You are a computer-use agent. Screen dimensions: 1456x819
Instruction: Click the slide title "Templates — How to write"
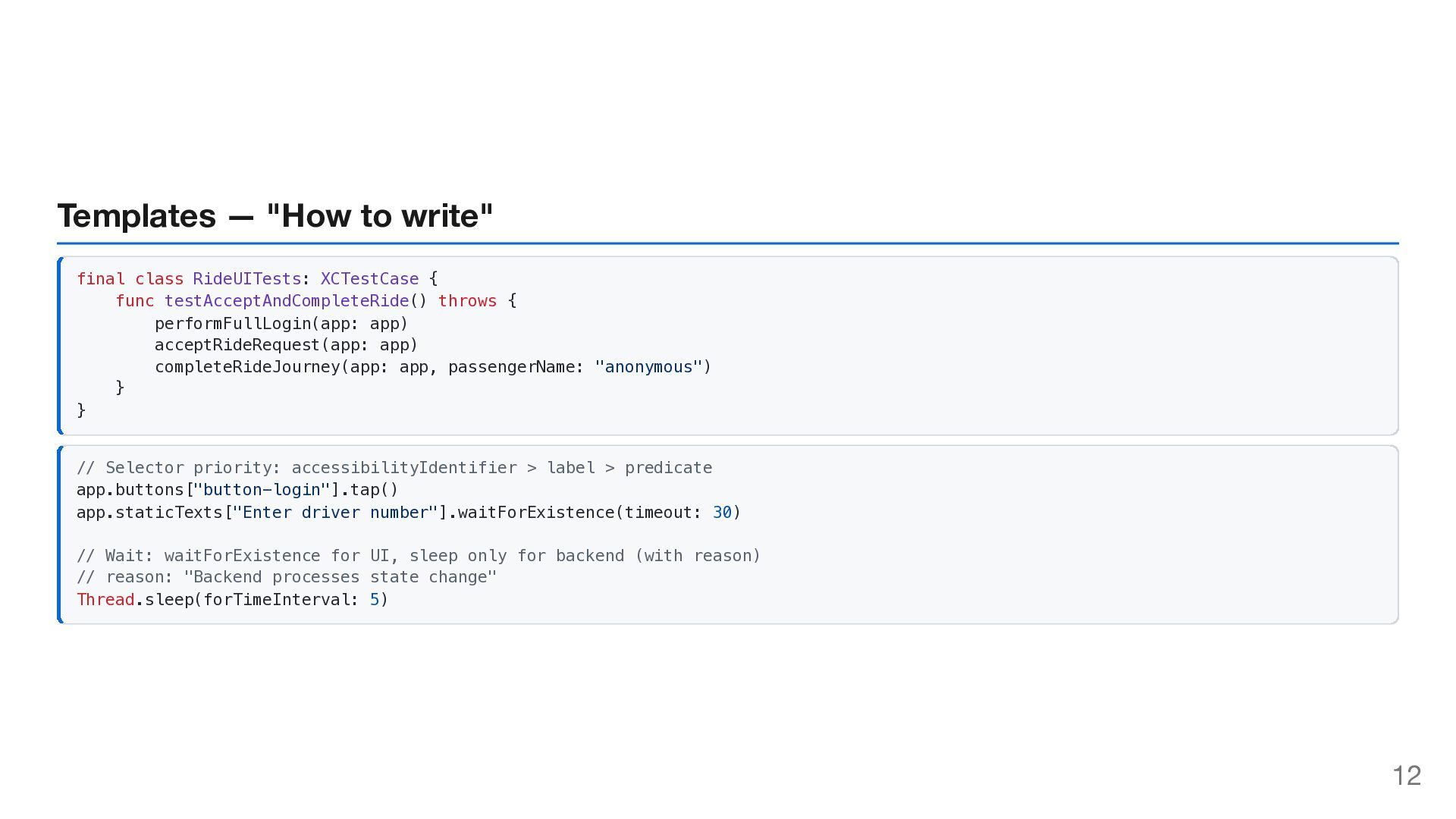(275, 216)
